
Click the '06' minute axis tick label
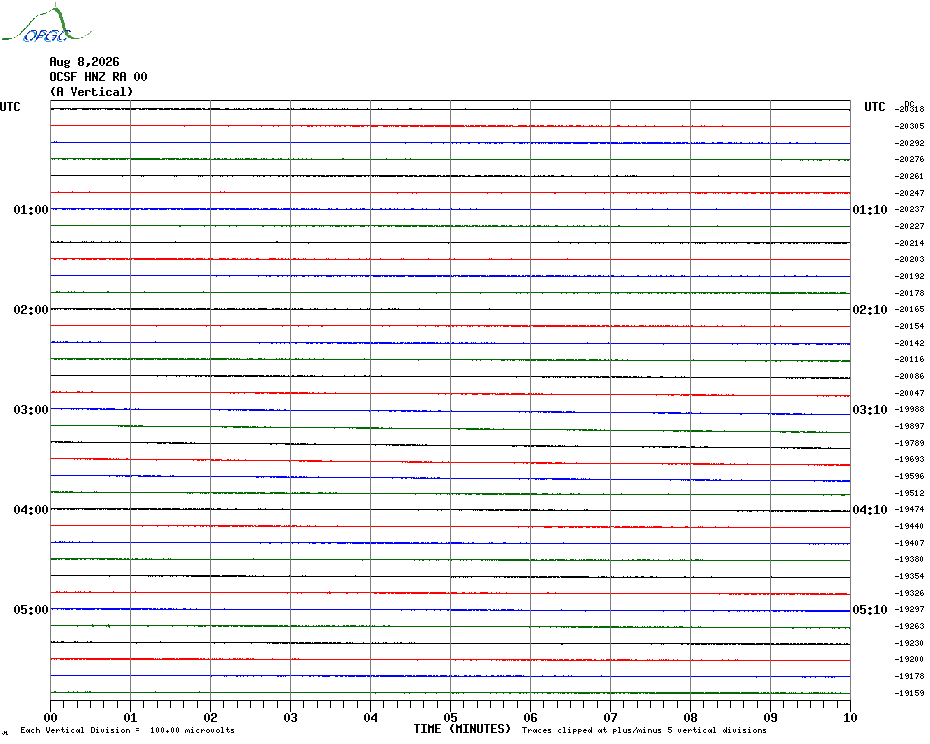click(x=531, y=717)
